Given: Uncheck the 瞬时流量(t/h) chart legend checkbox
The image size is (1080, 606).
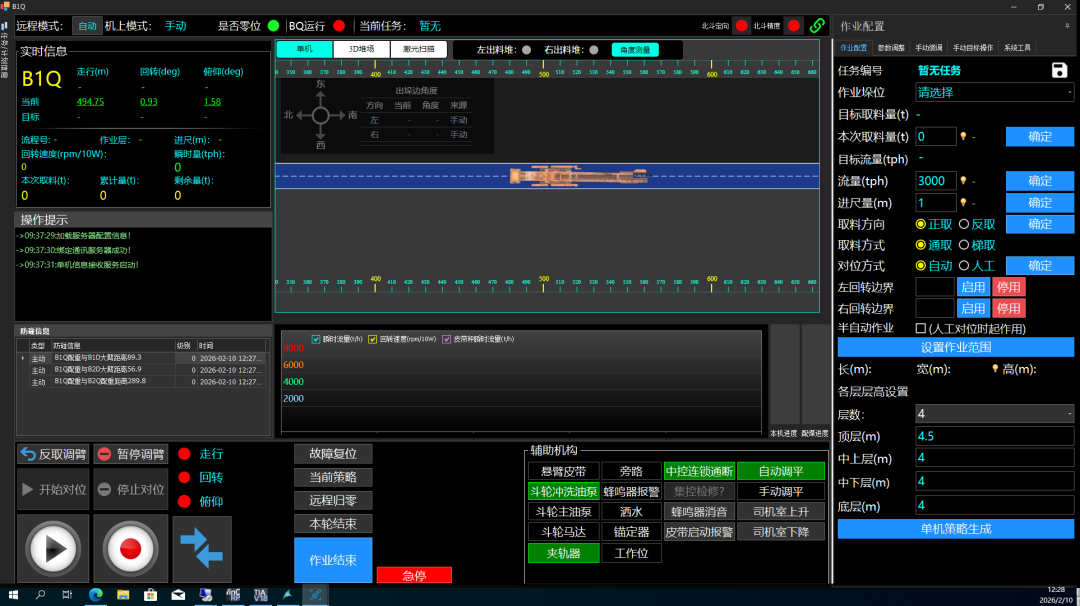Looking at the screenshot, I should pyautogui.click(x=317, y=339).
